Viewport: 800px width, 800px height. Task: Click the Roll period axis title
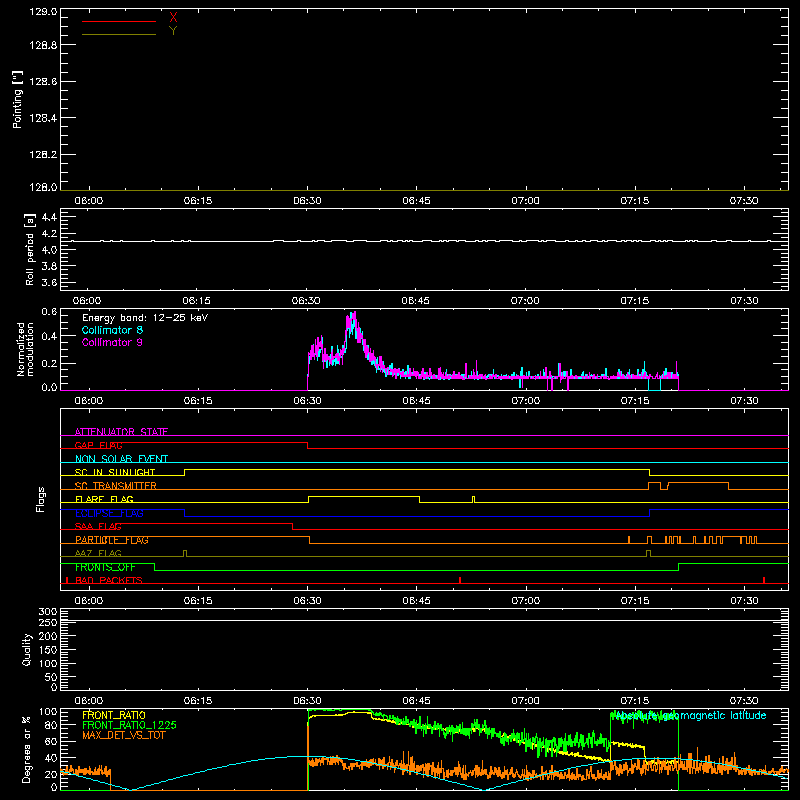(x=30, y=249)
